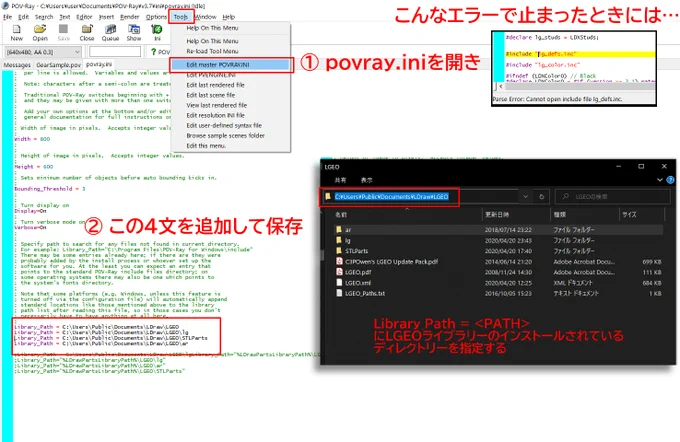Switch to the GearSample.pov tab
Screen dimensions: 680x442
pyautogui.click(x=59, y=65)
